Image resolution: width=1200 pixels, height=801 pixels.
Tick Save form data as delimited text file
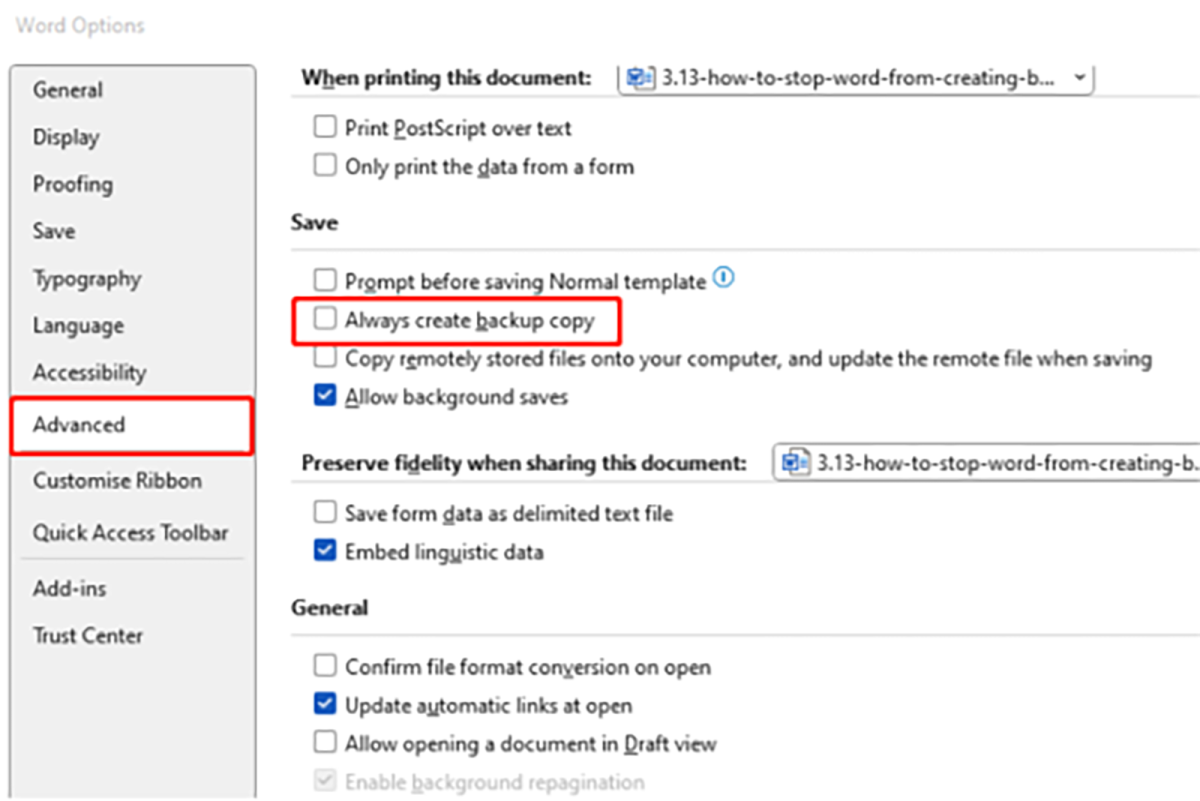[x=325, y=513]
